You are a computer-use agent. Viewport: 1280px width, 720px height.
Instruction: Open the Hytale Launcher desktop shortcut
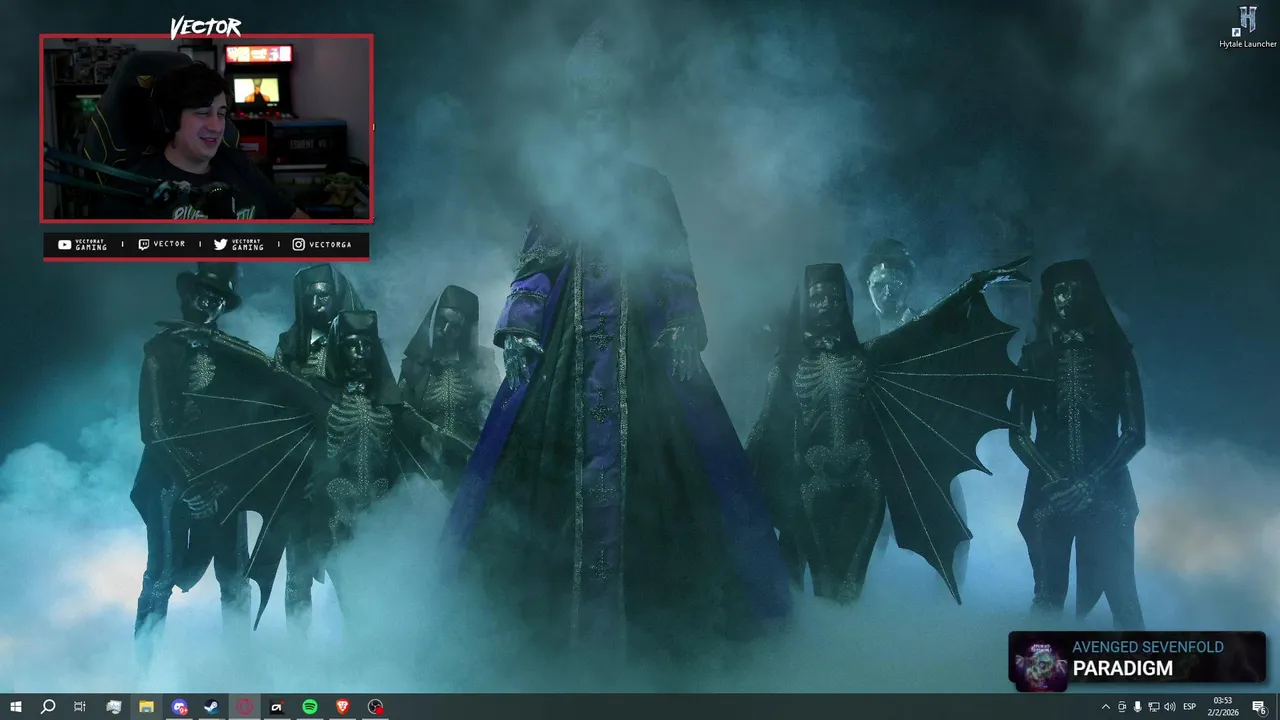1247,27
